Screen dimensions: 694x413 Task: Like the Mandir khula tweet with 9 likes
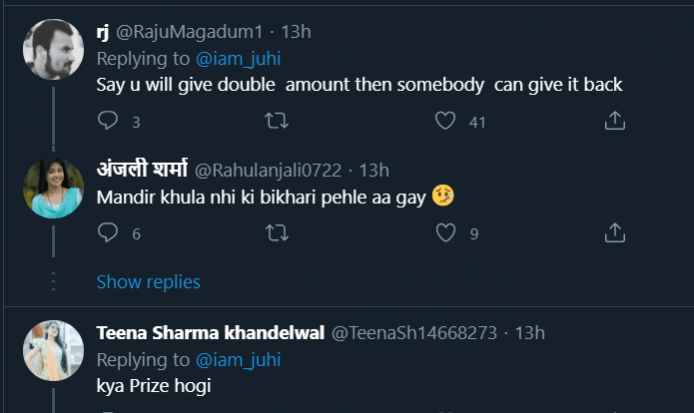446,233
